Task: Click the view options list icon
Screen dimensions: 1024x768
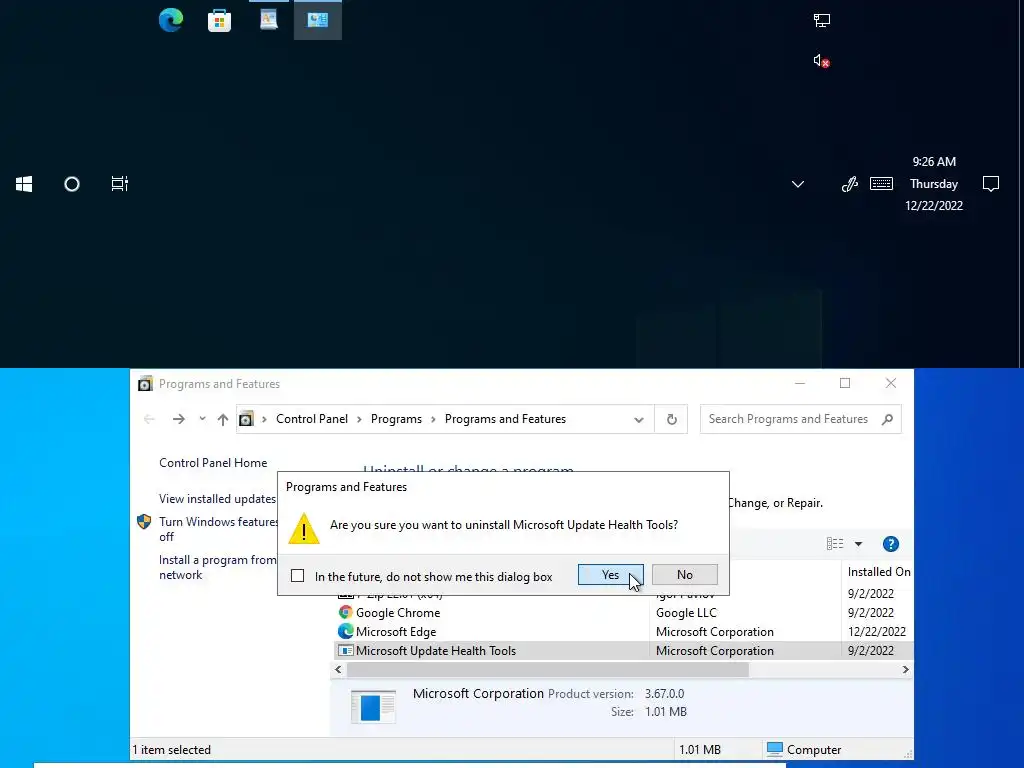Action: coord(835,544)
